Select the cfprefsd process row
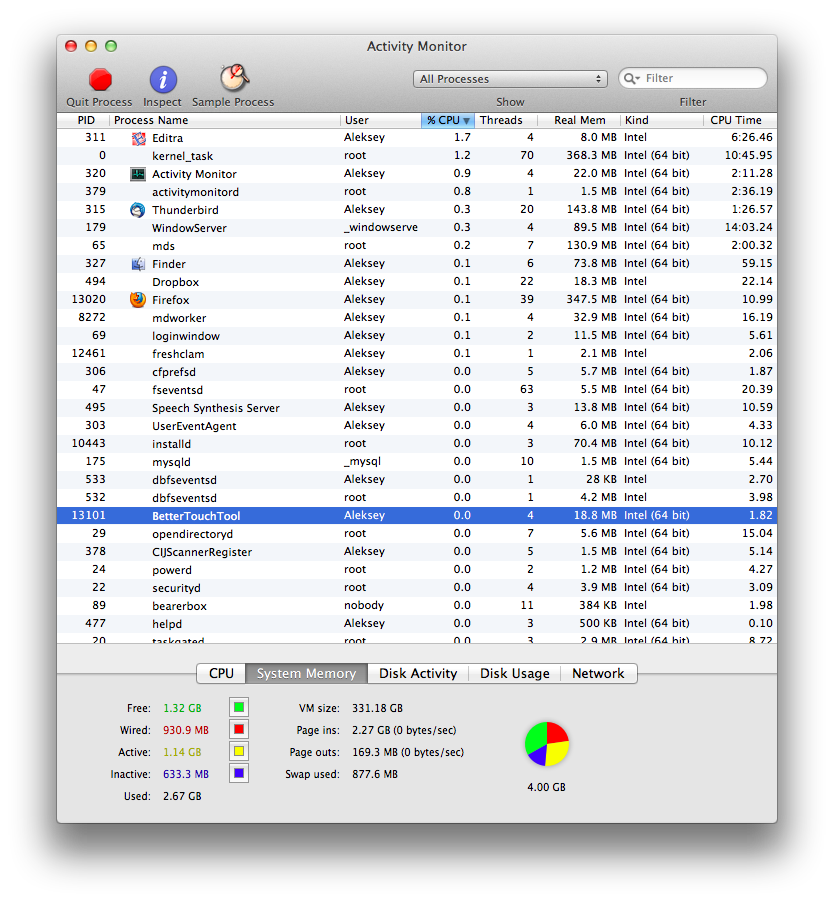Viewport: 834px width, 902px height. [x=417, y=372]
